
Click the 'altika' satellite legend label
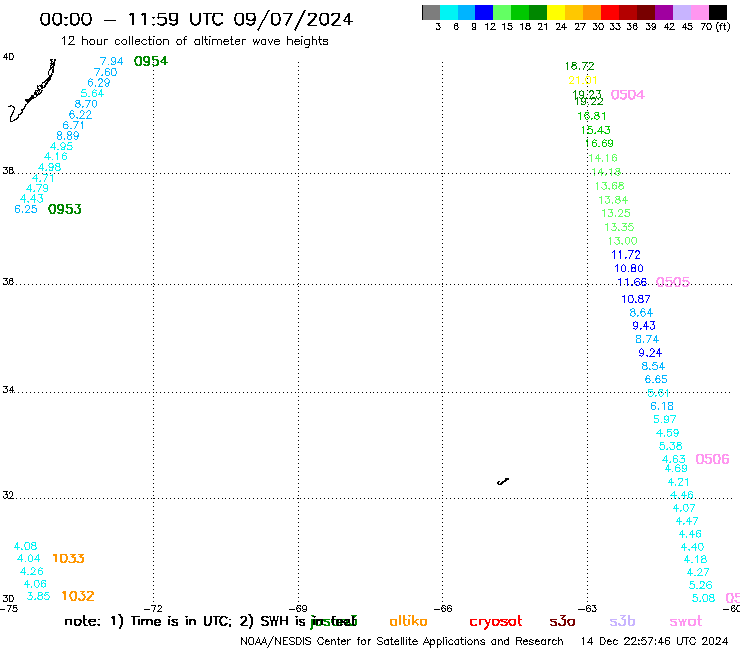pyautogui.click(x=408, y=621)
